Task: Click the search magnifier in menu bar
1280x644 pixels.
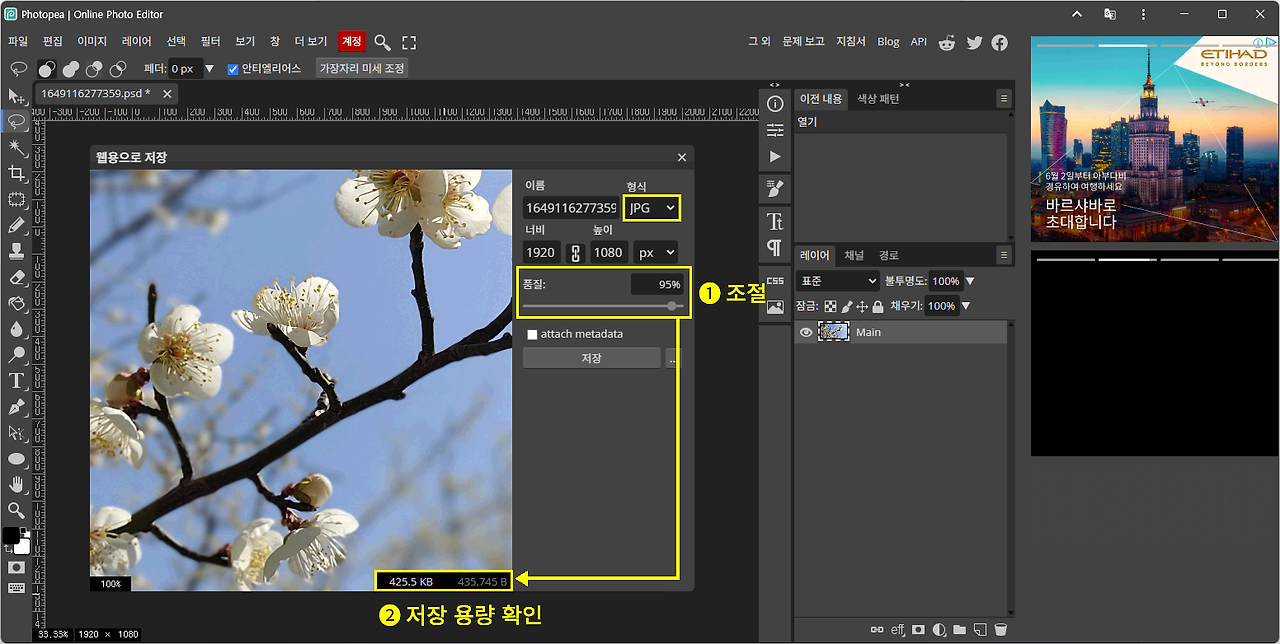Action: (x=382, y=42)
